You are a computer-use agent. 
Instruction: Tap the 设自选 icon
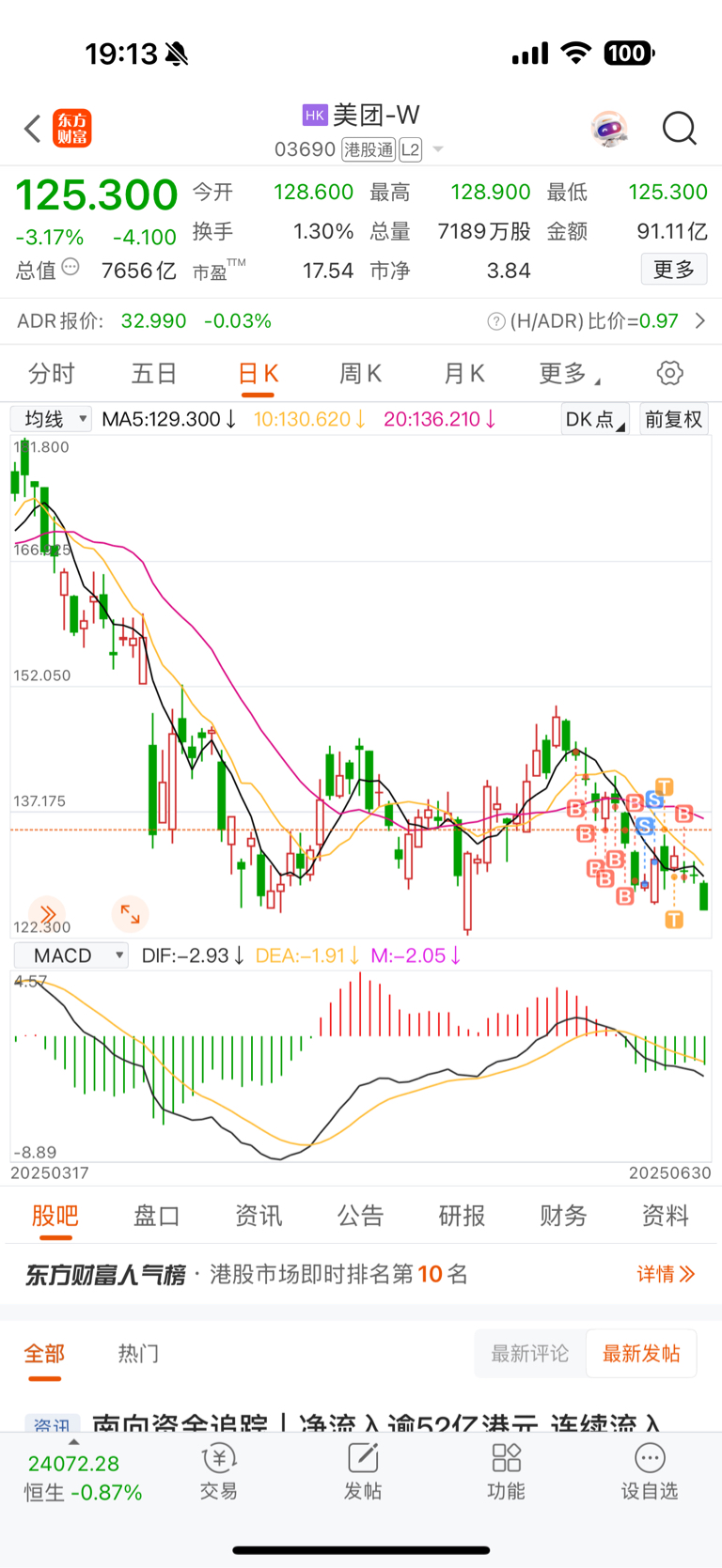pos(650,1458)
